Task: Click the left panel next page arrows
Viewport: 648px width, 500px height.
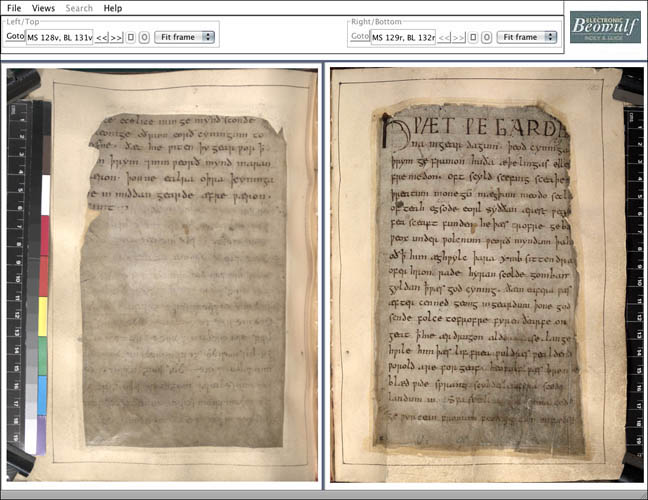Action: click(116, 37)
